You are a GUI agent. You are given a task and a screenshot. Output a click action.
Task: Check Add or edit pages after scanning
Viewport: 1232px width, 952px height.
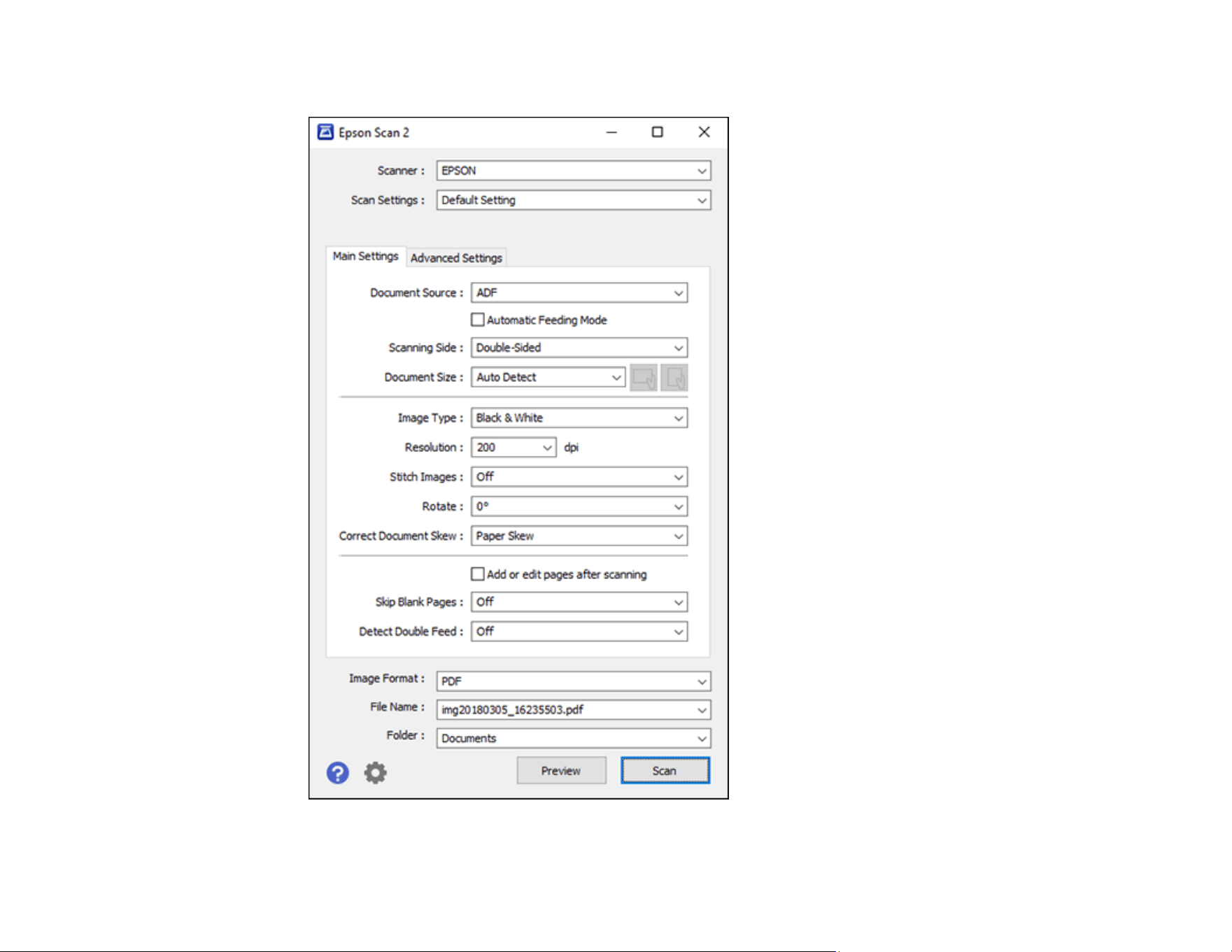tap(478, 574)
